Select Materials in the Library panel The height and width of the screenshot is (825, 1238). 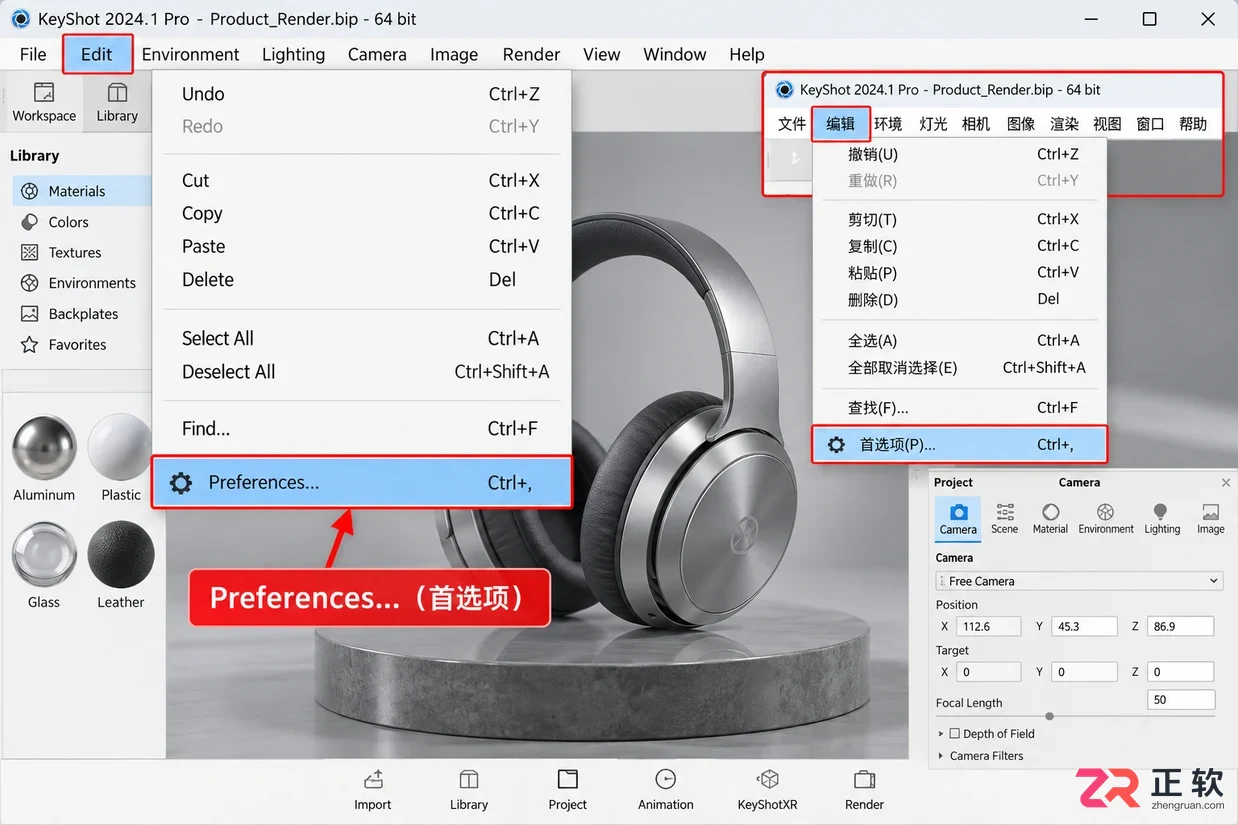coord(82,191)
